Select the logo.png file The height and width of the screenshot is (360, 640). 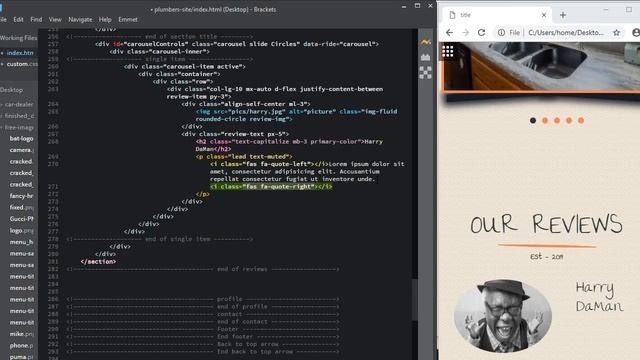21,230
